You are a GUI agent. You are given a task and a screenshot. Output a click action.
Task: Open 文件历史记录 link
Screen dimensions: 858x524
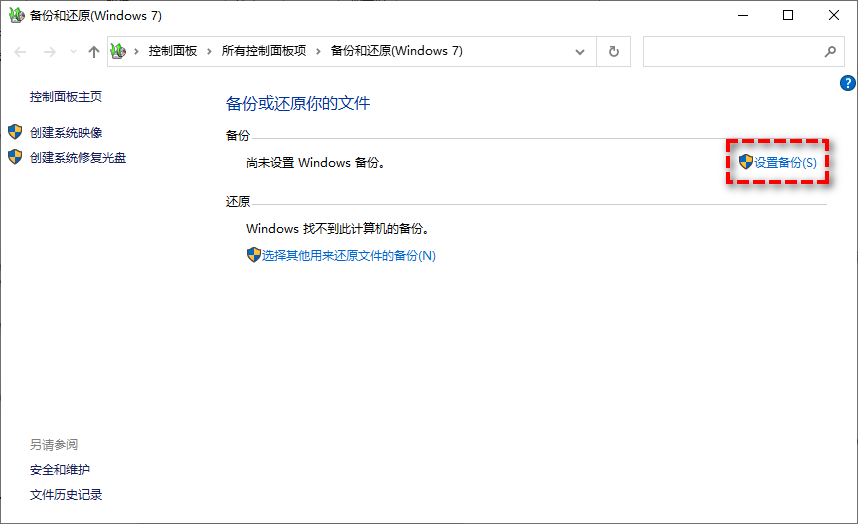[66, 495]
